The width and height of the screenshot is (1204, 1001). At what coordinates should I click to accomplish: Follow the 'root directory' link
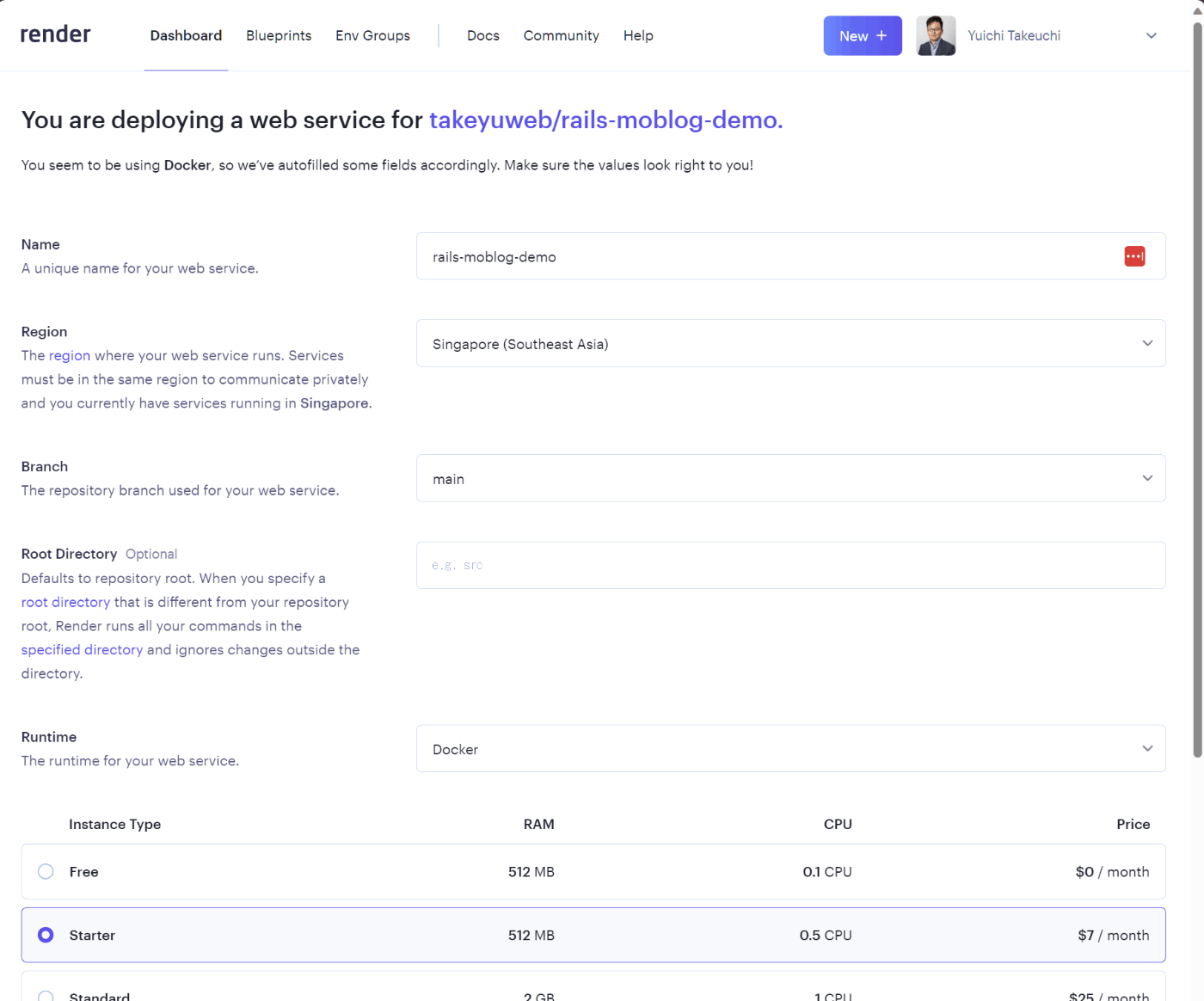tap(65, 602)
